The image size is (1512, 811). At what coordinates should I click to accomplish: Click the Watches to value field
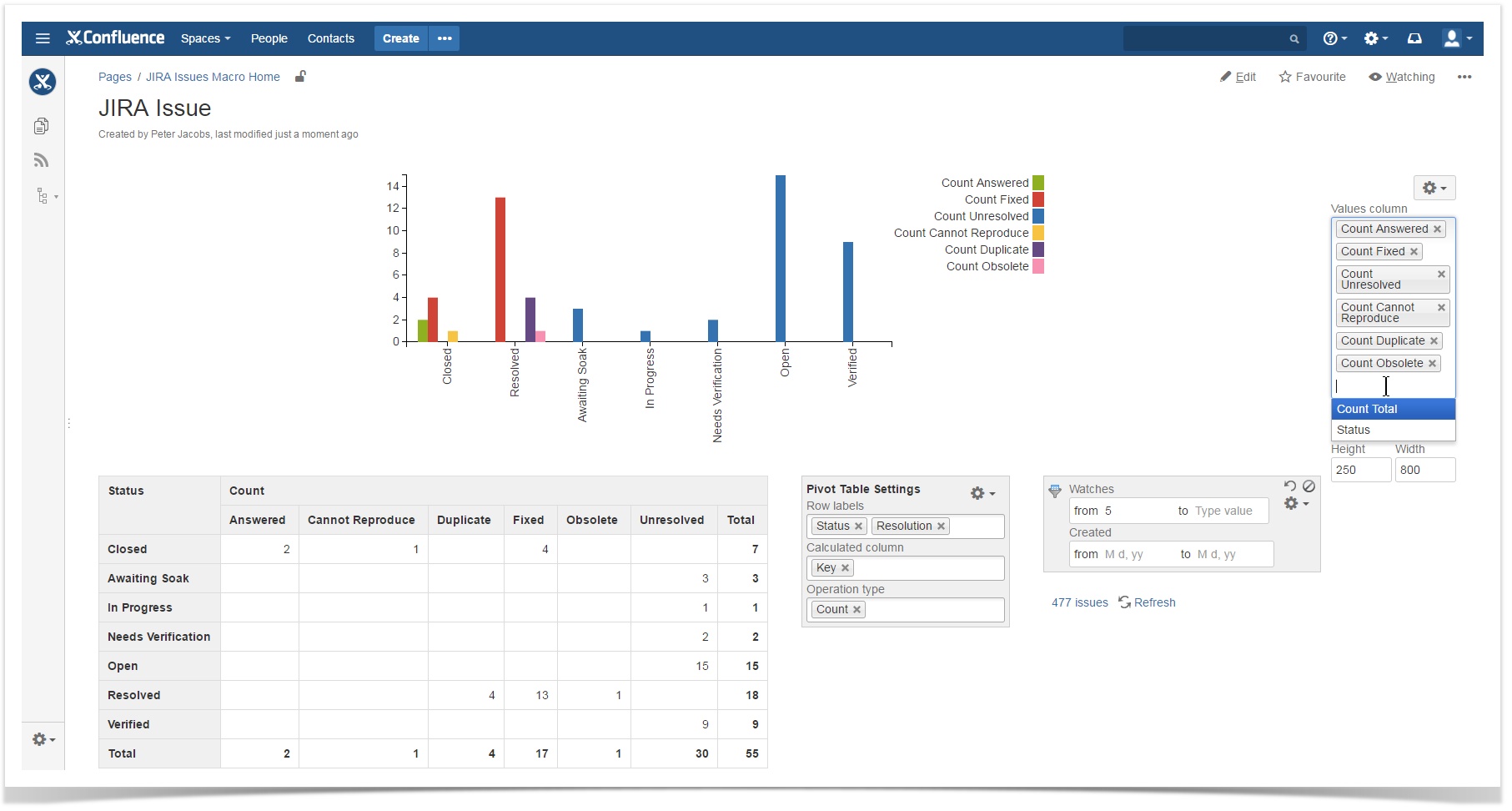pos(1229,511)
